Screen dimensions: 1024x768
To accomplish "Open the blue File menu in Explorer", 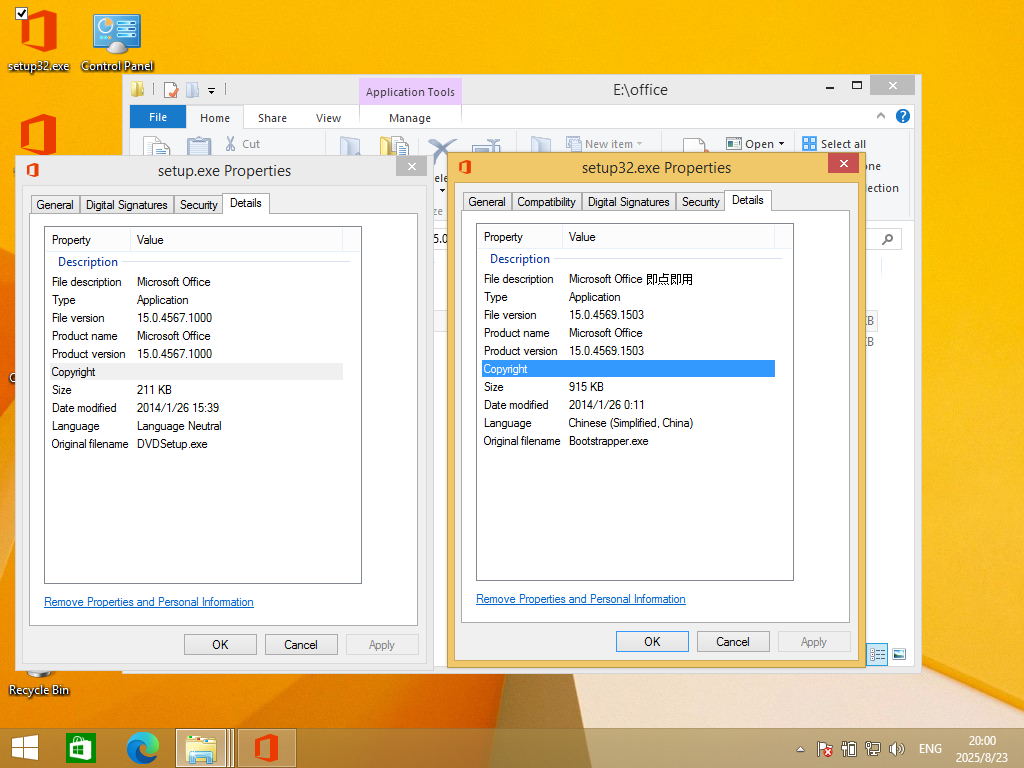I will (x=158, y=117).
